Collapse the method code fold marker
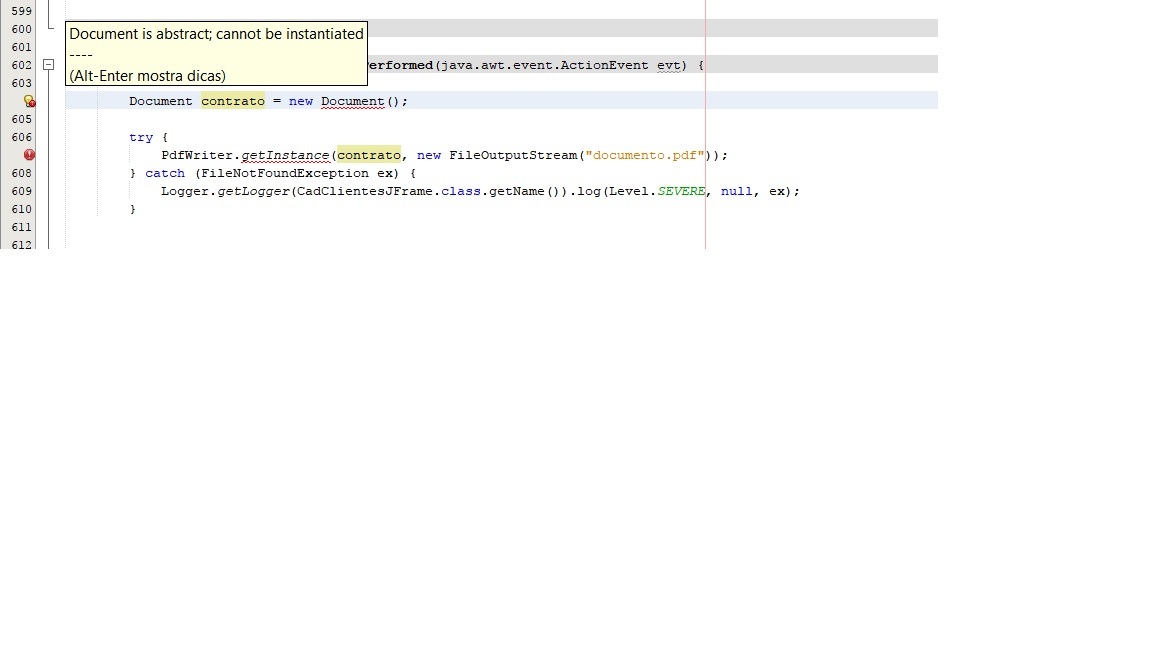 click(48, 65)
